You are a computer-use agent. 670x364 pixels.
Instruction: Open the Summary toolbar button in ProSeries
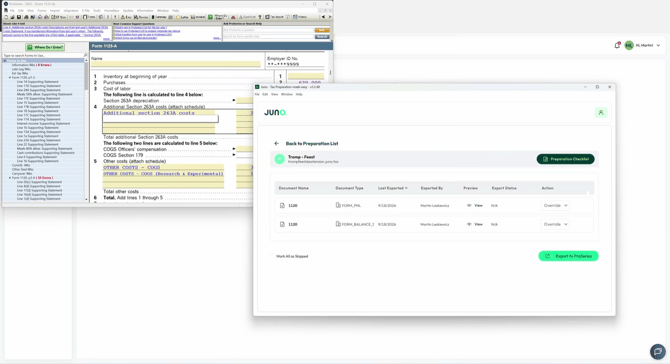(159, 17)
